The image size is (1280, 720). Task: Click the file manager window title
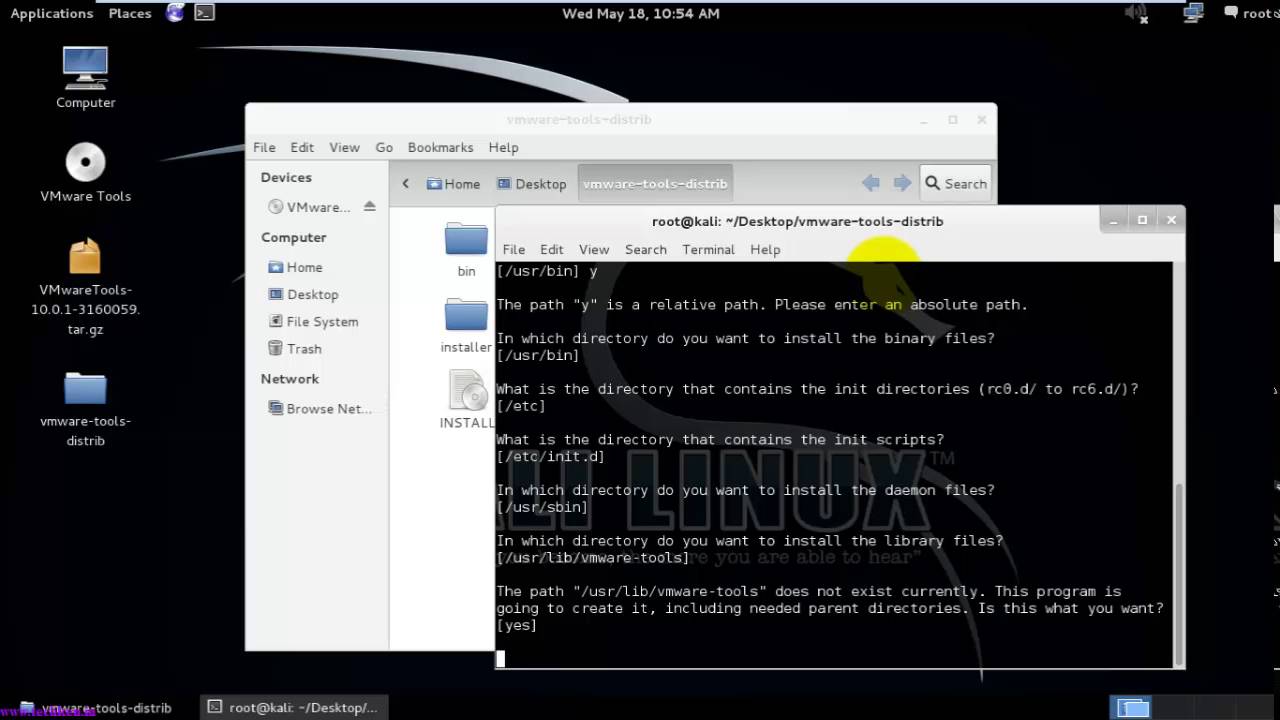tap(579, 119)
